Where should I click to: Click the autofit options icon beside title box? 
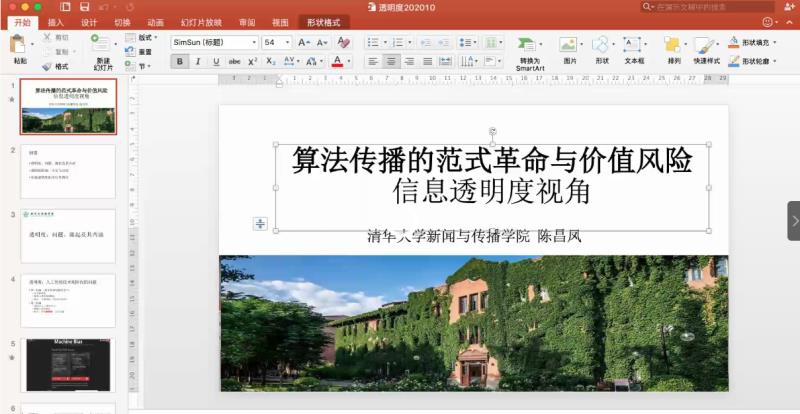(260, 224)
